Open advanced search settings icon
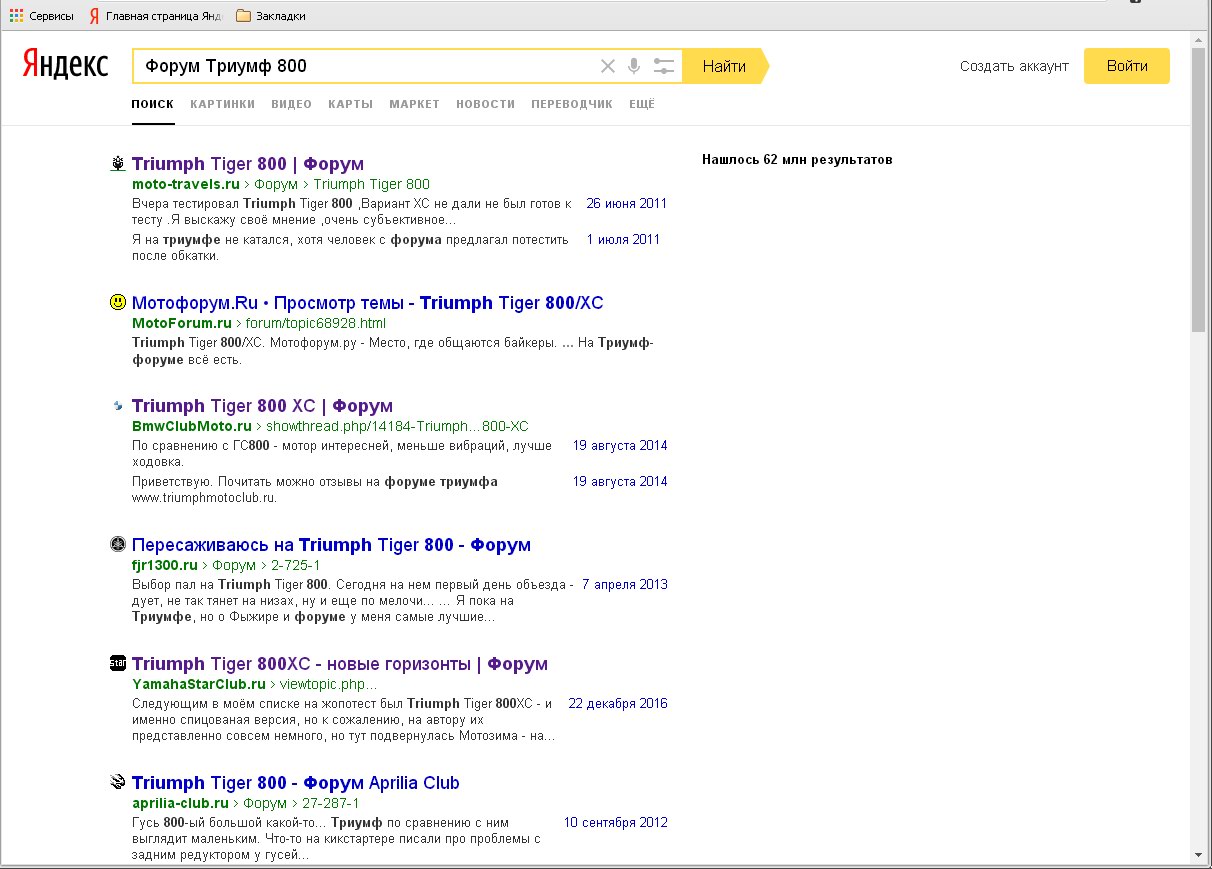 coord(663,66)
